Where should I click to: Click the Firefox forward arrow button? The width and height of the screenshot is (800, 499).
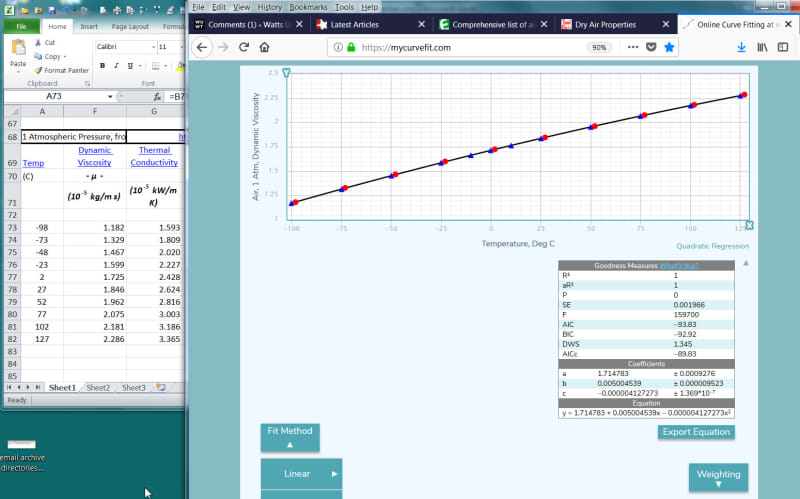tap(223, 47)
